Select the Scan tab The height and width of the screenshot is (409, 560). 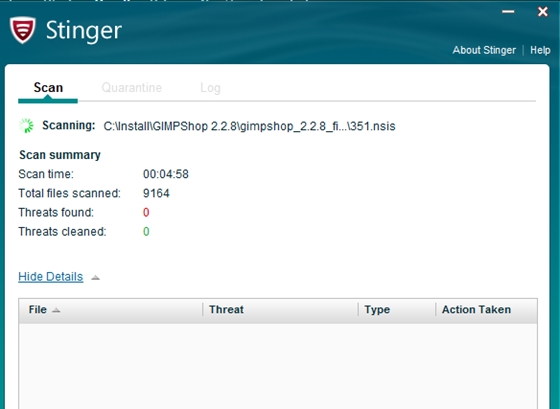(x=48, y=88)
